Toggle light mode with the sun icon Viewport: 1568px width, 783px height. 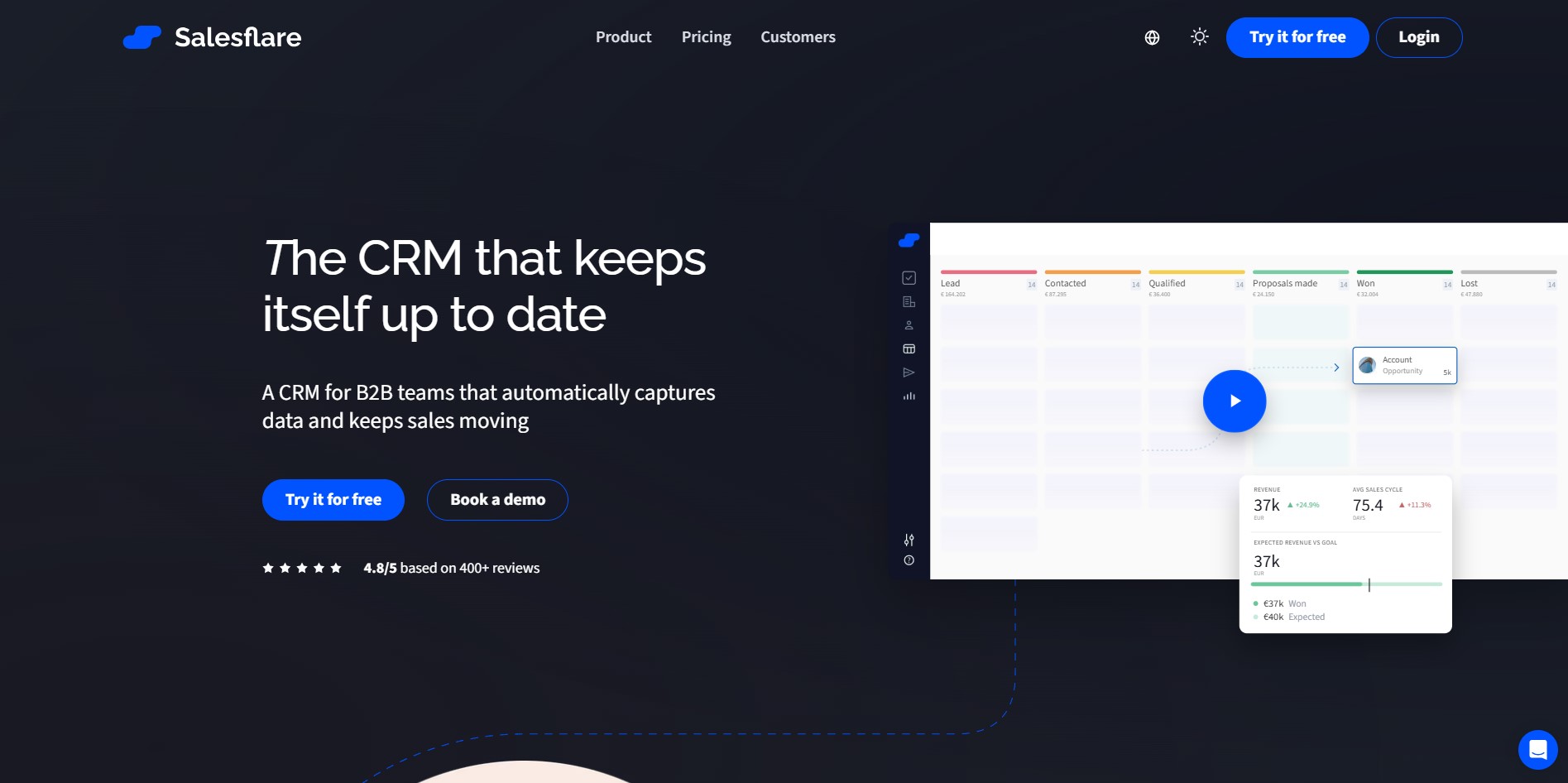click(x=1200, y=36)
